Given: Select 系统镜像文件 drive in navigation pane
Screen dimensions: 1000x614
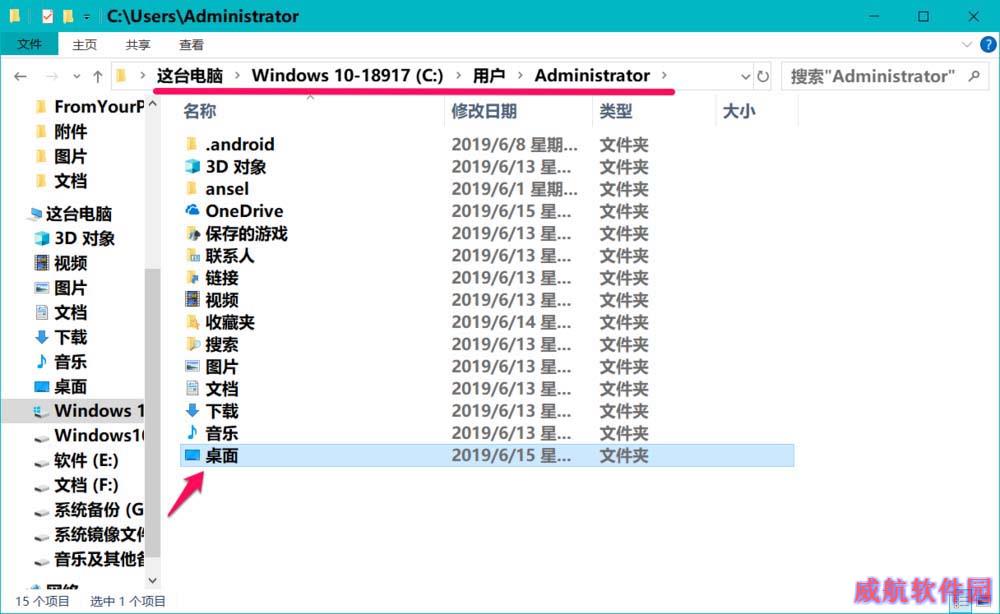Looking at the screenshot, I should [89, 534].
